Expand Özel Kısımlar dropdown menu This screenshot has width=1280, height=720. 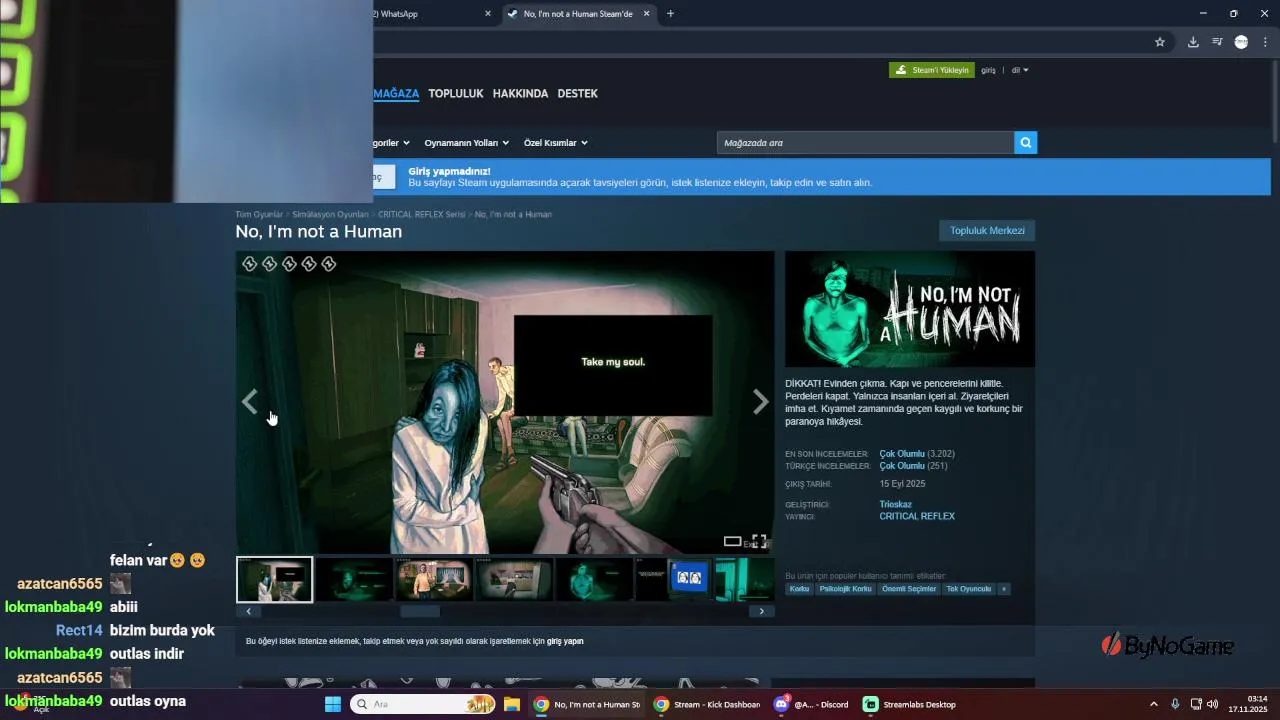coord(555,143)
